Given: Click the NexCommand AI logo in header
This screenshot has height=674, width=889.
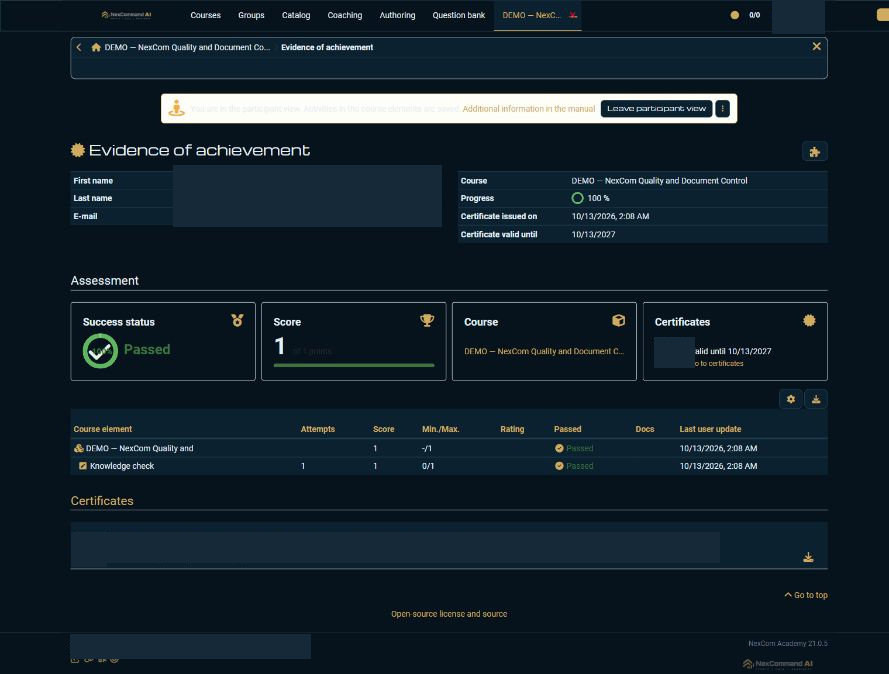Looking at the screenshot, I should pos(126,15).
